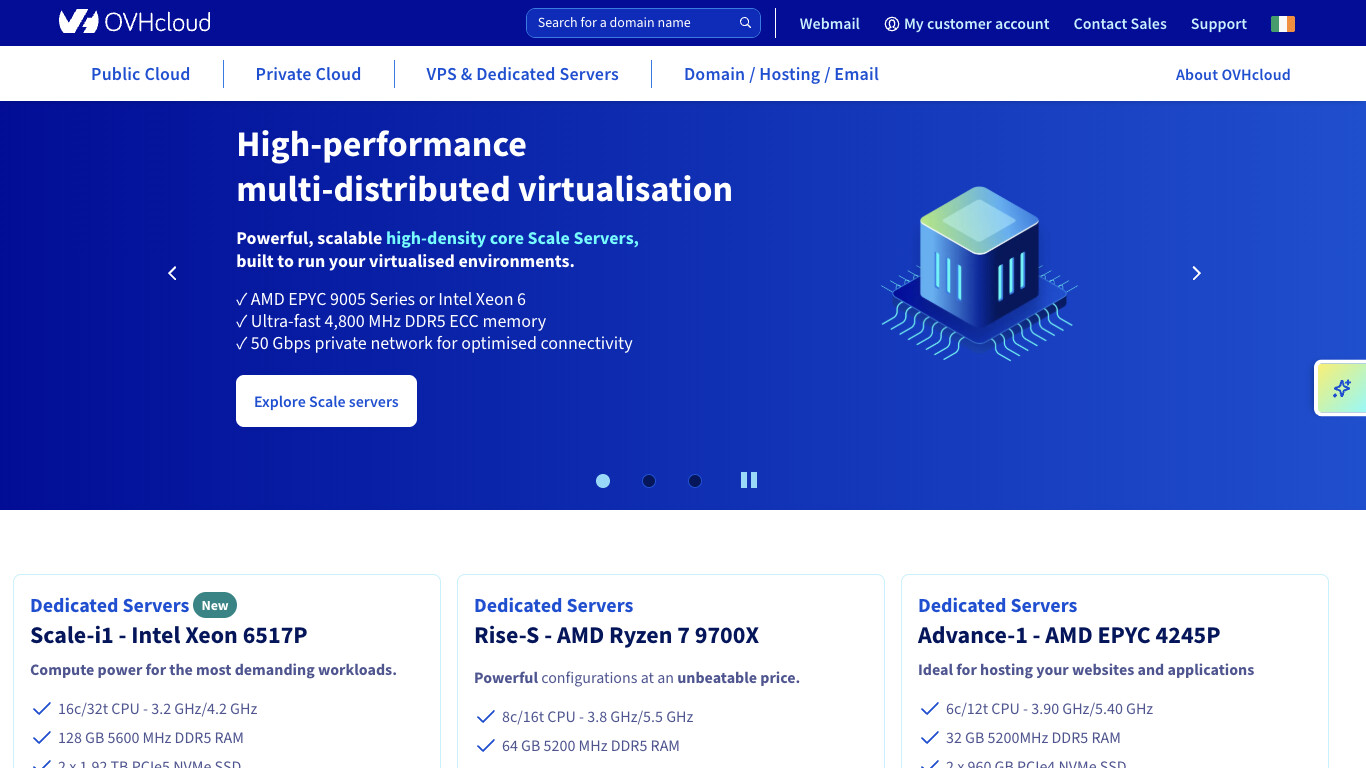This screenshot has height=768, width=1366.
Task: Click Dedicated Servers label on Advance-1 card
Action: [x=997, y=605]
